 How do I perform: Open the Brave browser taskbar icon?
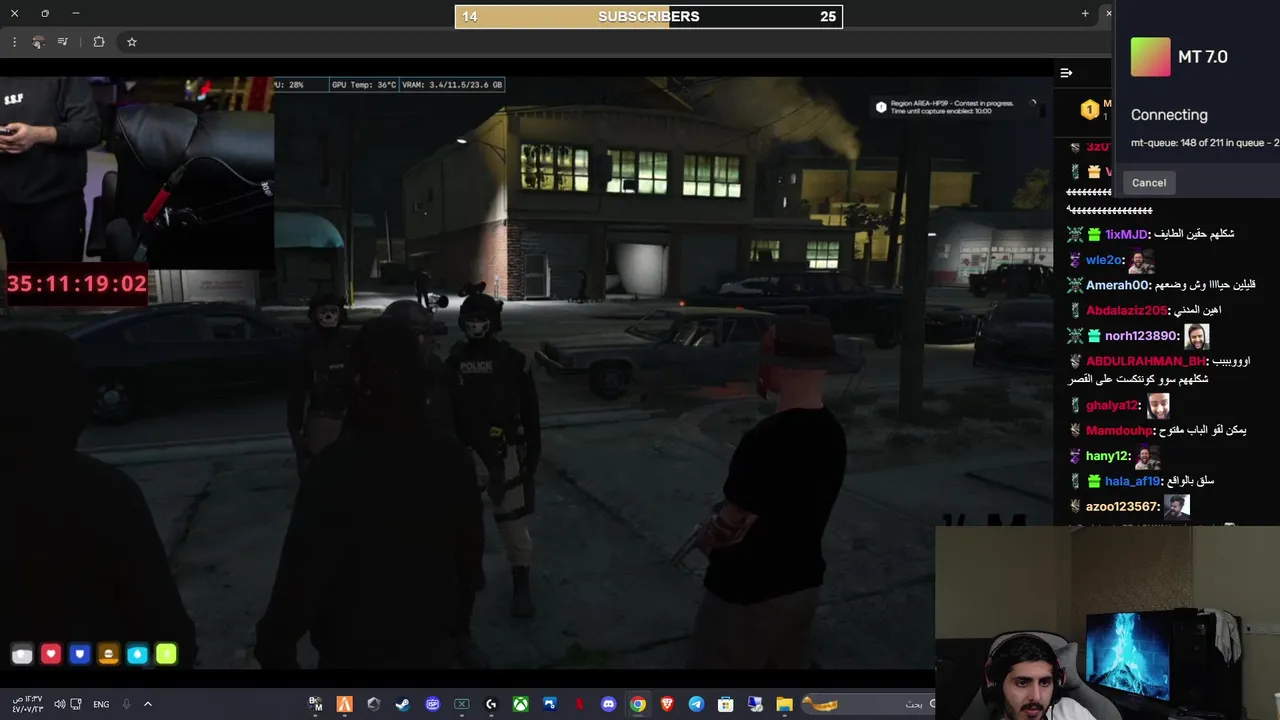pos(667,704)
